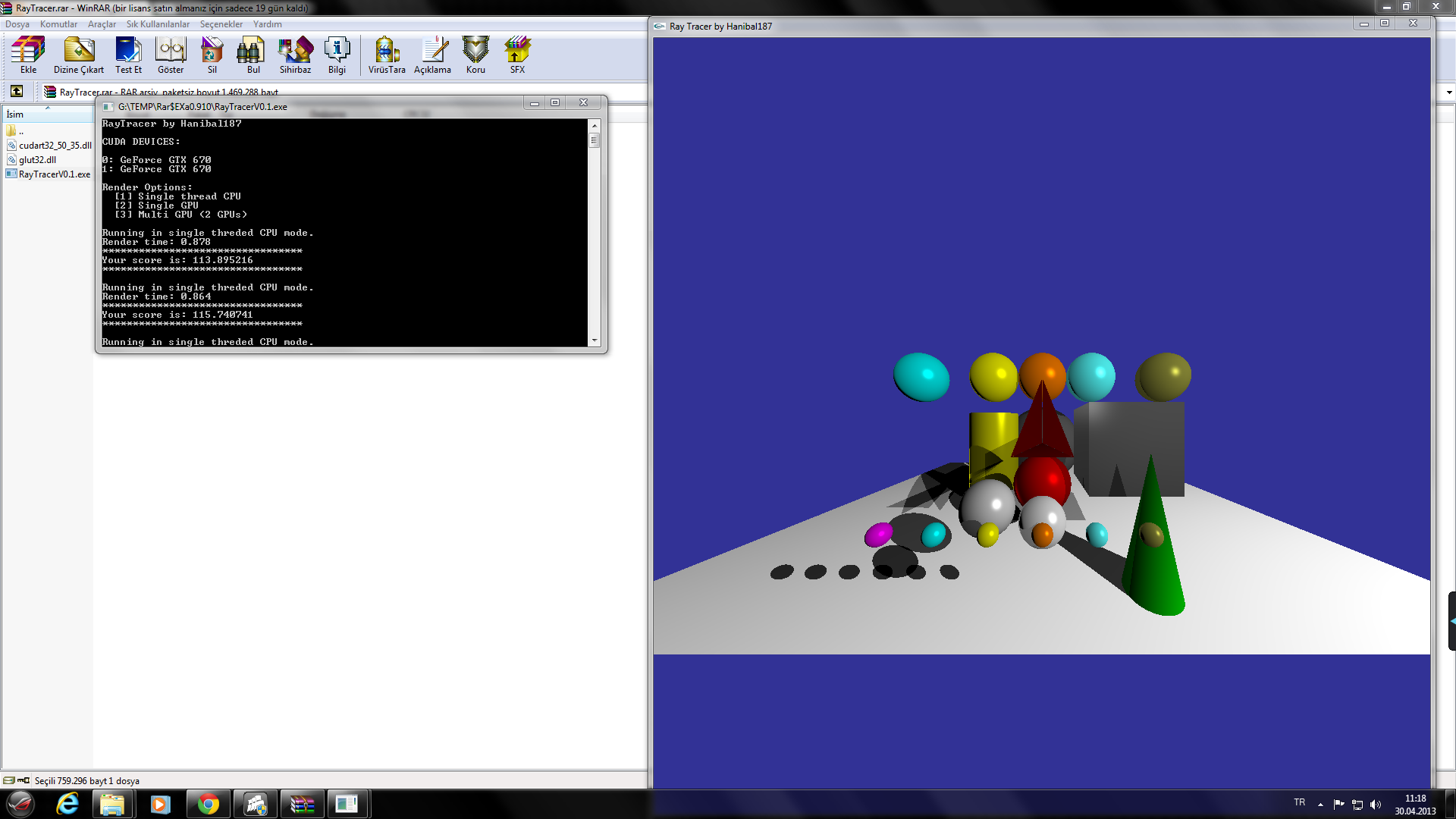Select glut32.dll in file list
The height and width of the screenshot is (819, 1456).
(31, 159)
